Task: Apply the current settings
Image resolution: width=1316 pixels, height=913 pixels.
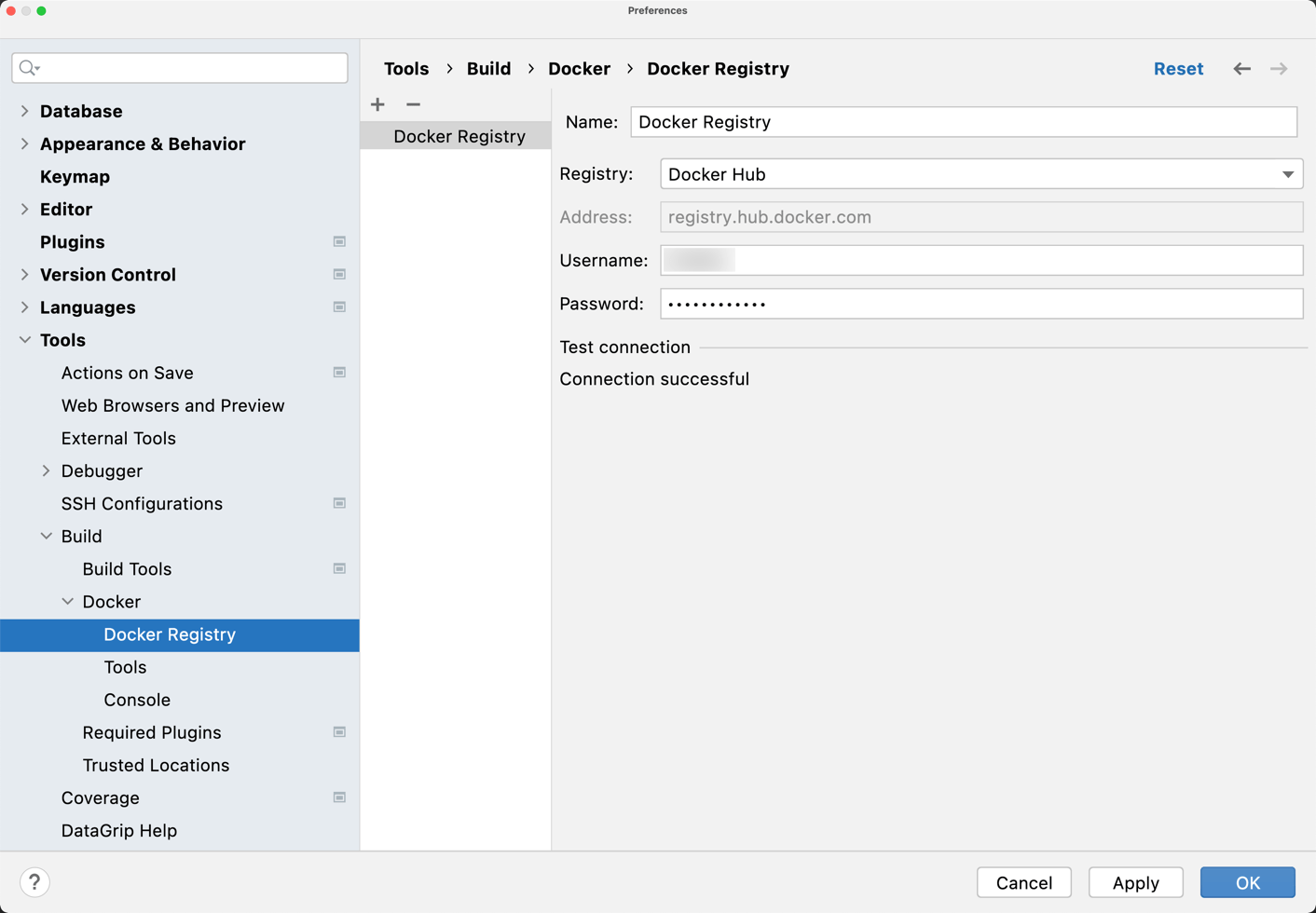Action: click(x=1135, y=882)
